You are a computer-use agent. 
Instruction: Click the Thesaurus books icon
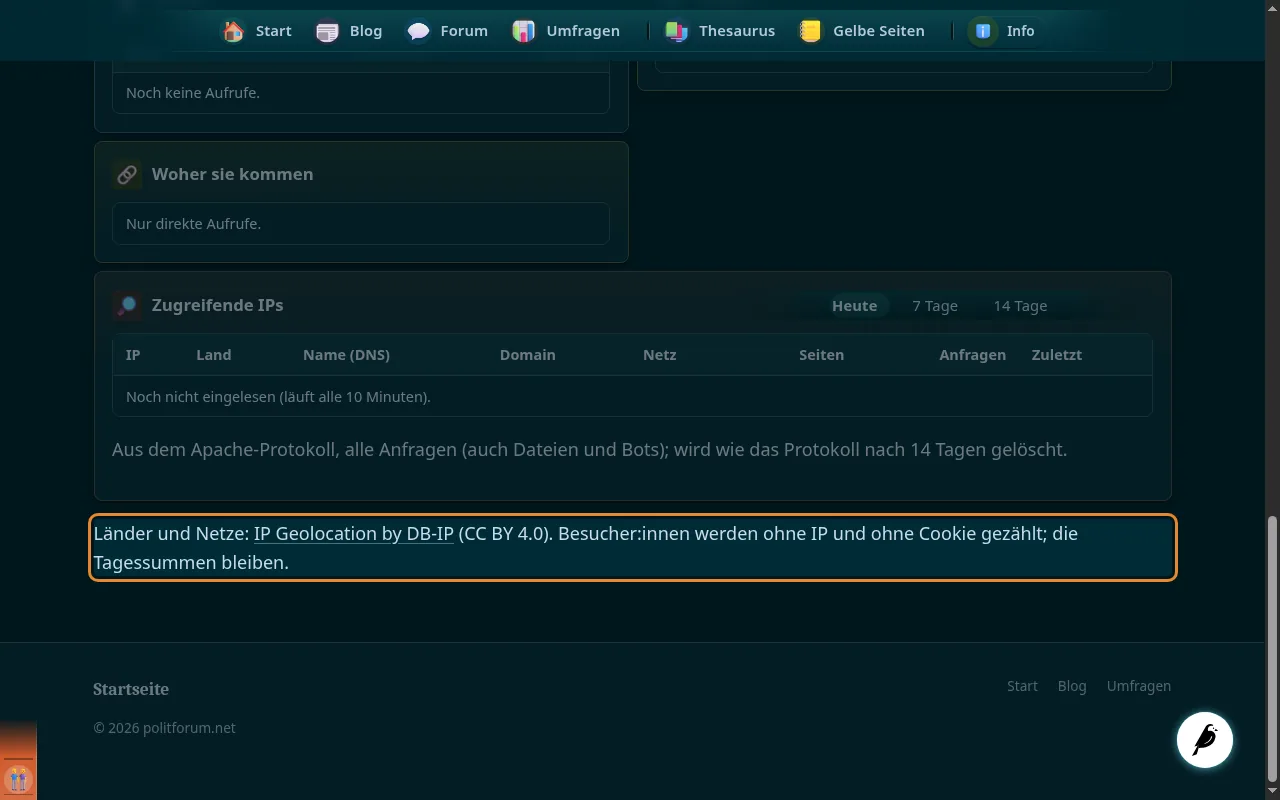pos(677,31)
